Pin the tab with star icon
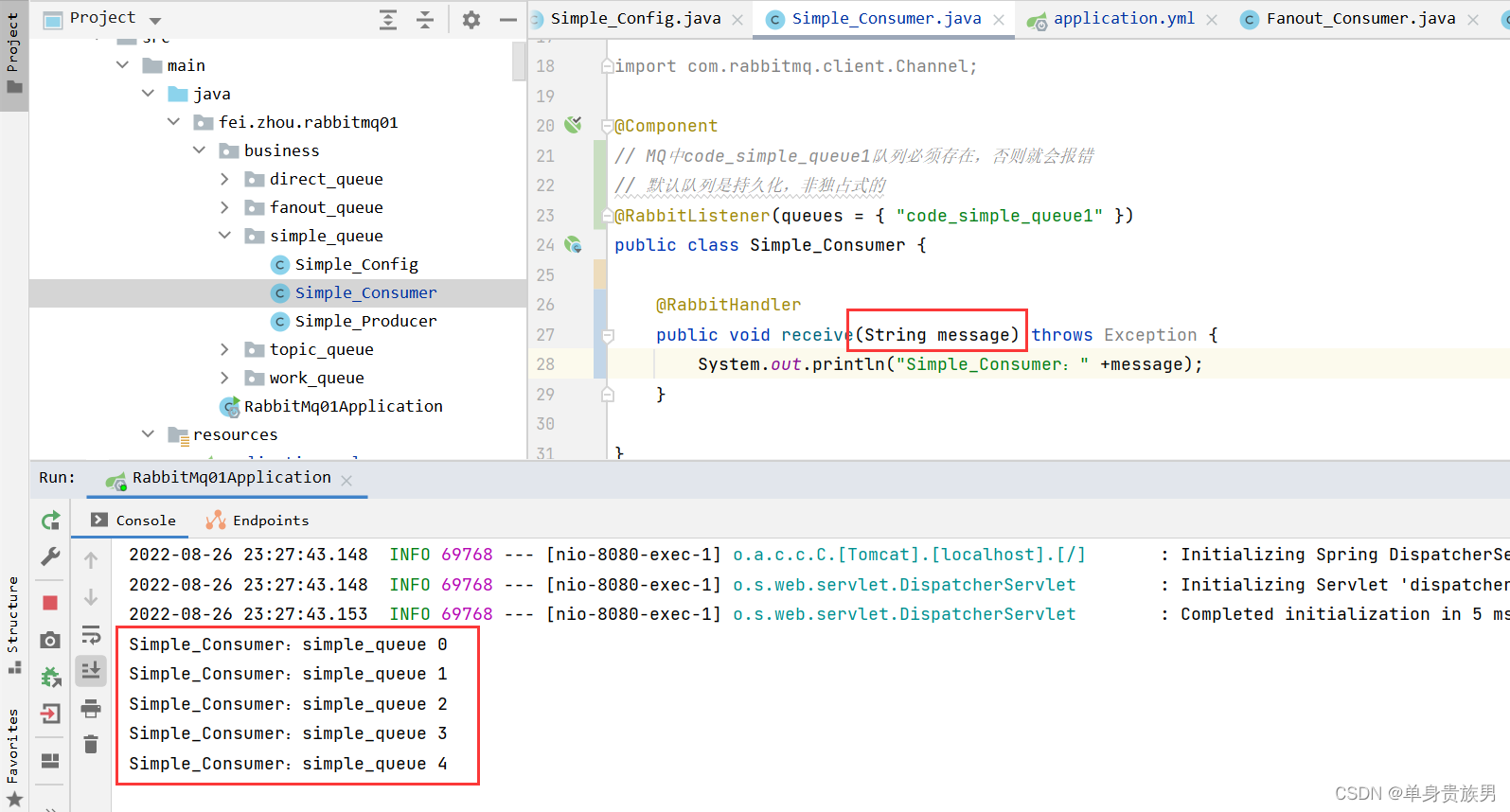Image resolution: width=1510 pixels, height=812 pixels. click(15, 800)
